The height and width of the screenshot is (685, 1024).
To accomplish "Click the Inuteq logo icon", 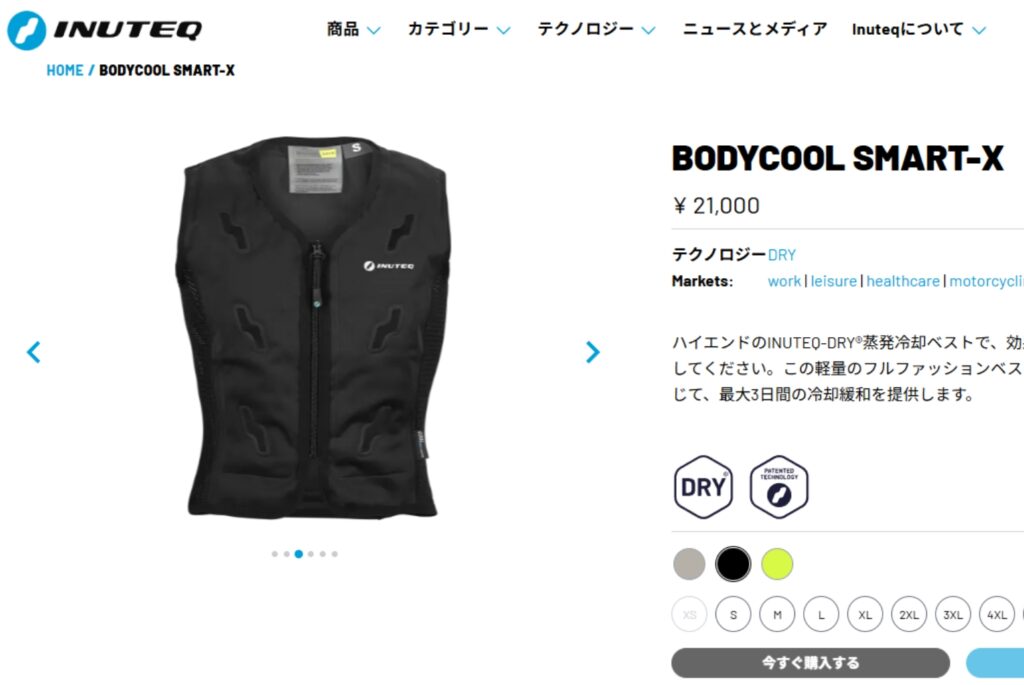I will [27, 30].
